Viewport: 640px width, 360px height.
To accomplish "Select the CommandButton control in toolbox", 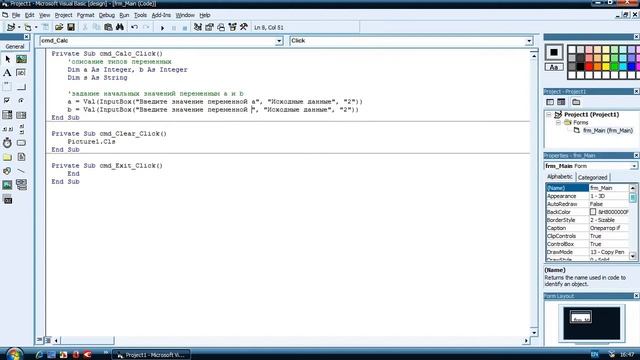I will click(x=21, y=87).
